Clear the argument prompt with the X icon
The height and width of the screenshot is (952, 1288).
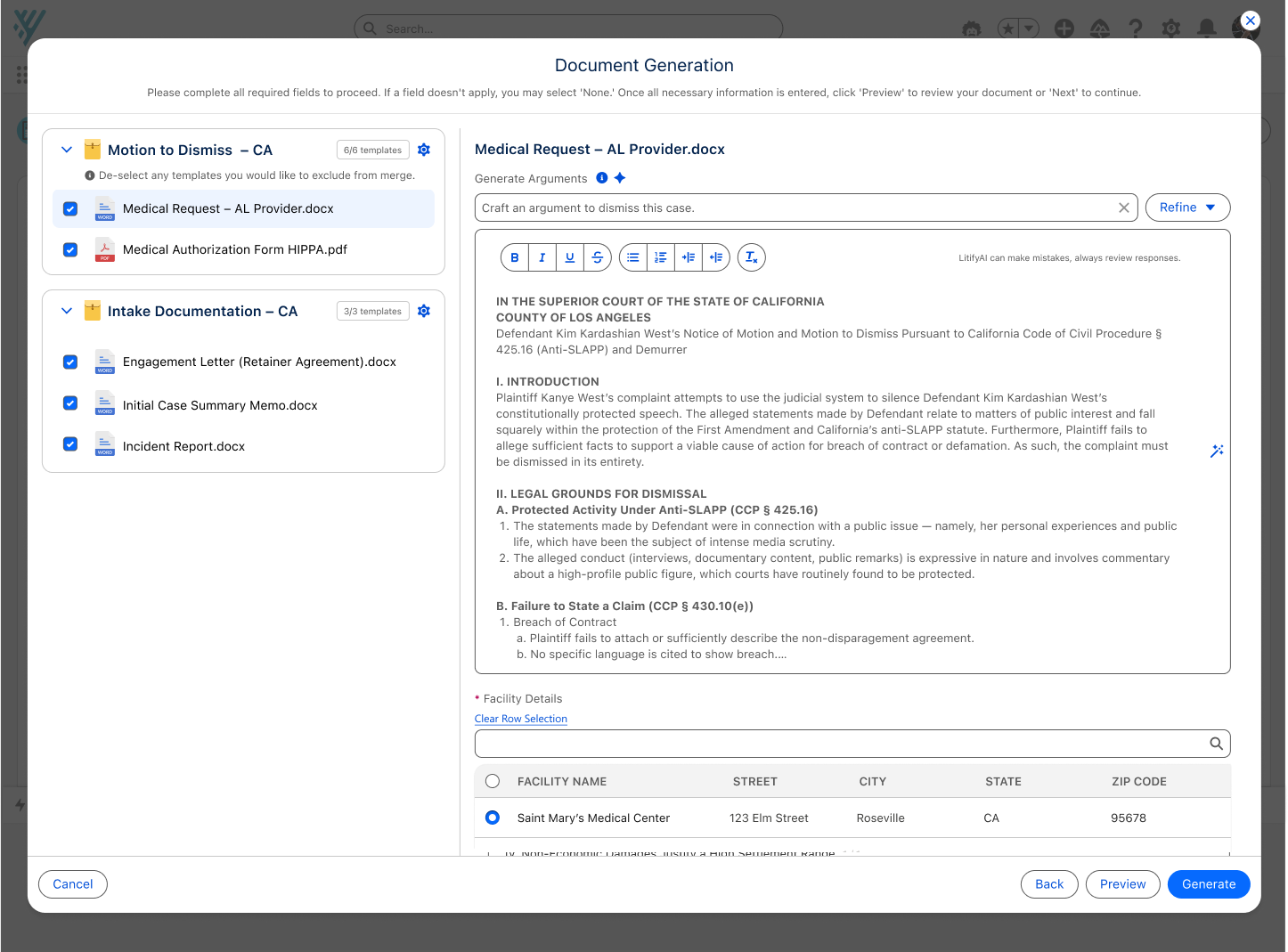click(1124, 207)
